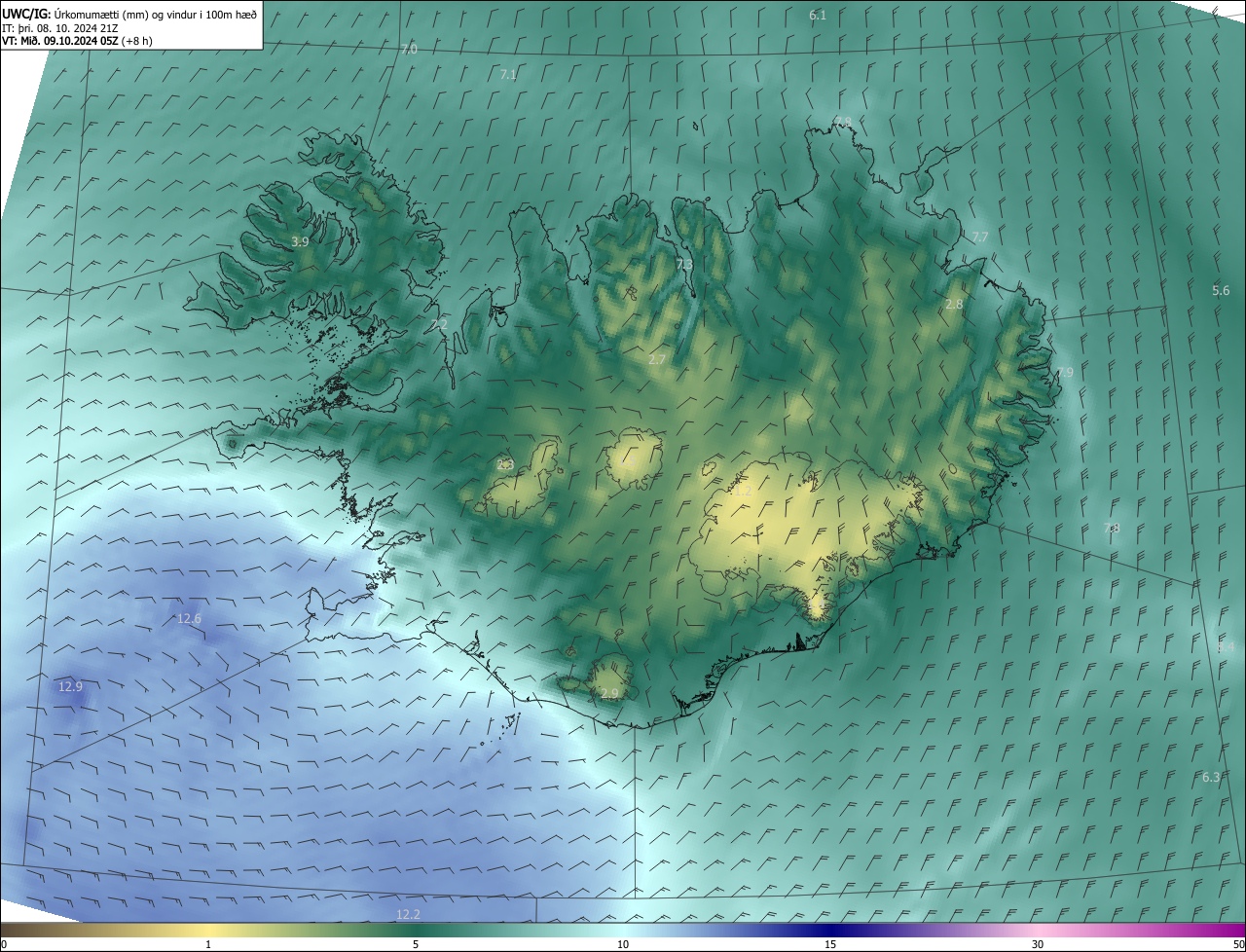Viewport: 1246px width, 952px height.
Task: Click the 12.2 value near the colour bar
Action: tap(408, 914)
